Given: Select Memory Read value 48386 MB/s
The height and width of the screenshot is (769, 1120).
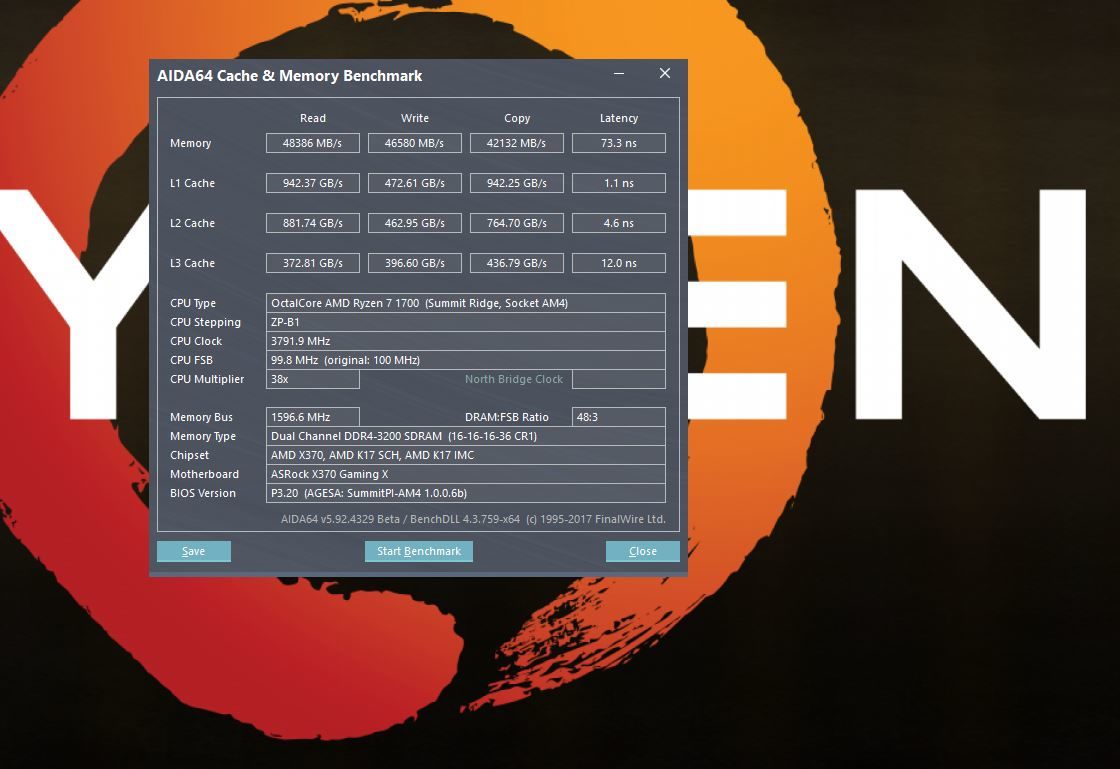Looking at the screenshot, I should tap(313, 143).
